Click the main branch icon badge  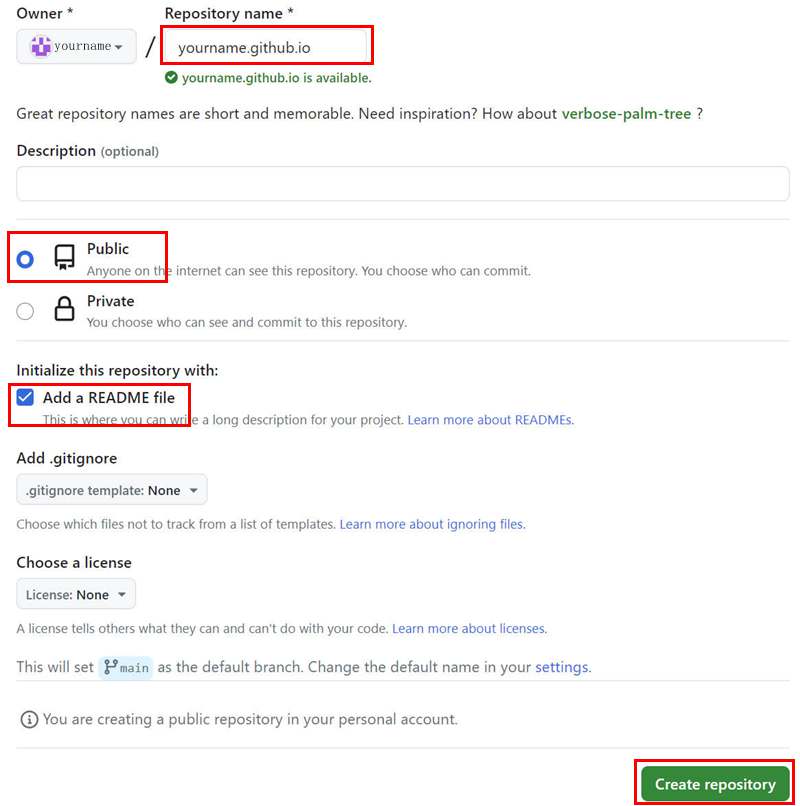pyautogui.click(x=126, y=668)
